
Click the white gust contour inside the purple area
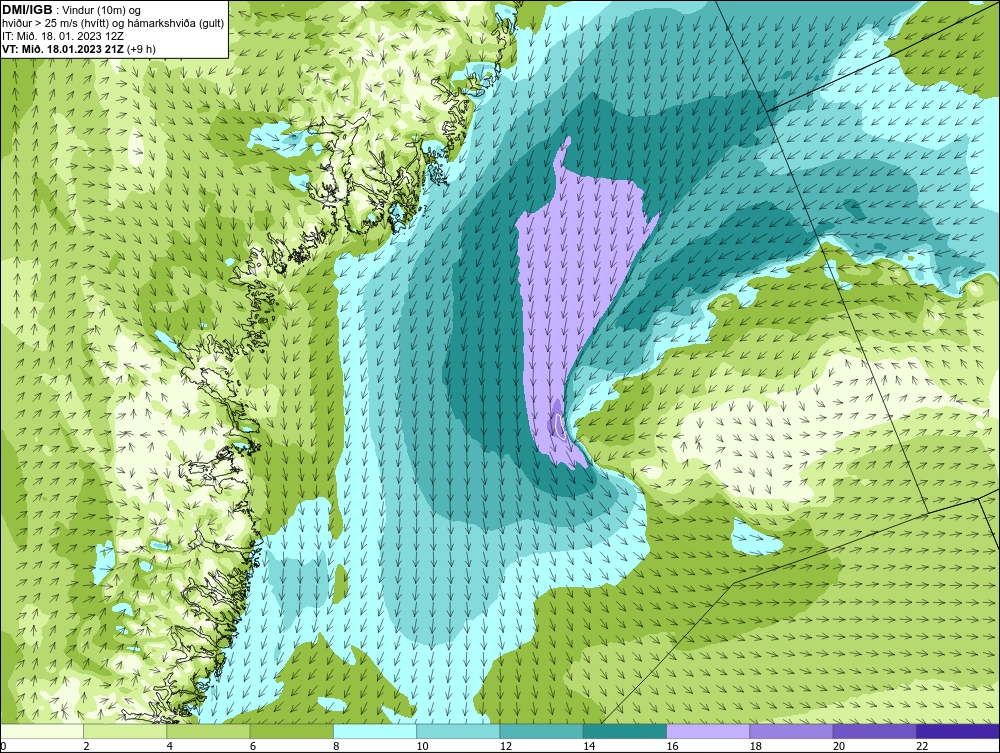click(559, 426)
